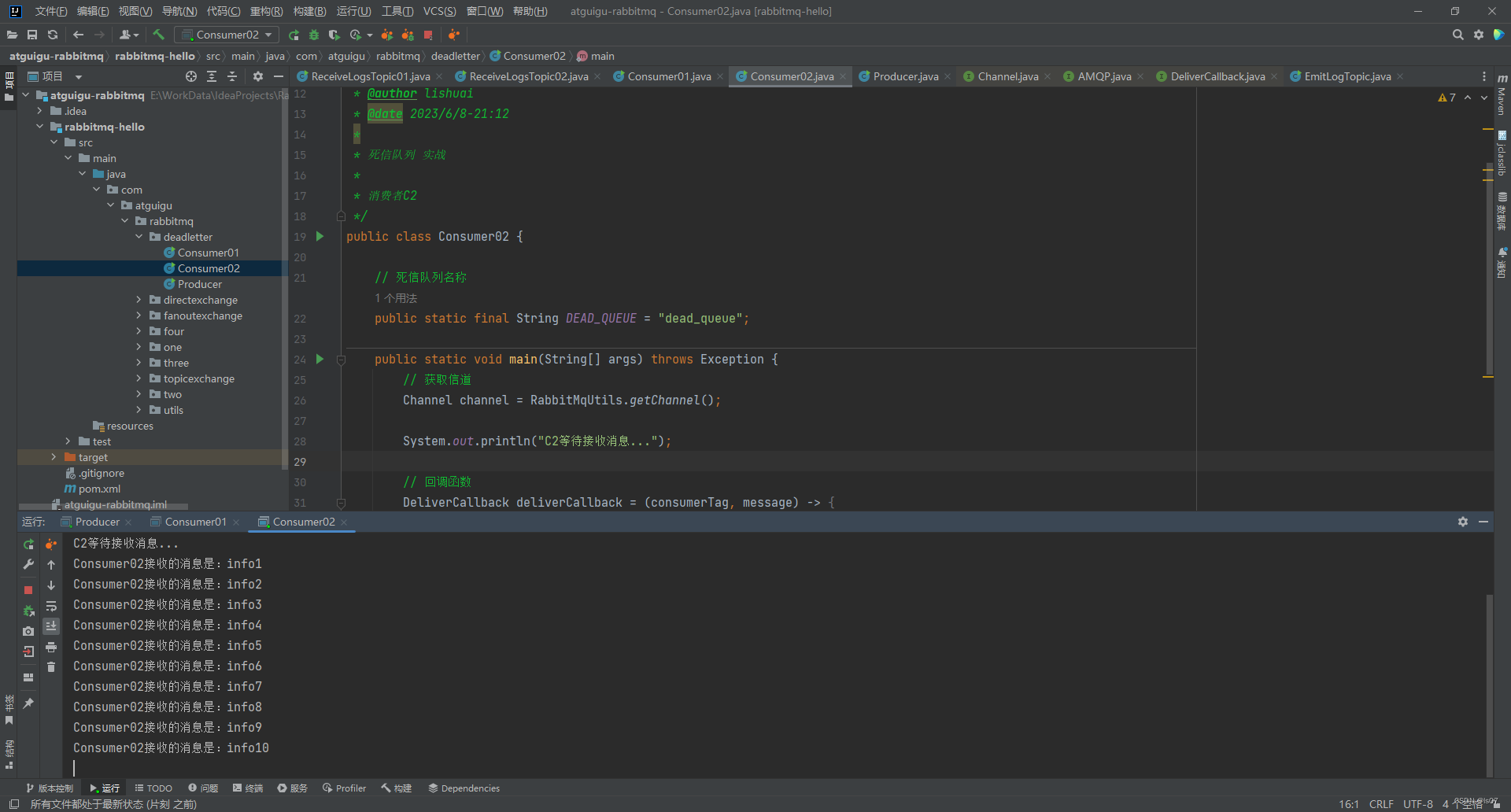1511x812 pixels.
Task: Click run gutter arrow beside main method
Action: click(x=320, y=359)
